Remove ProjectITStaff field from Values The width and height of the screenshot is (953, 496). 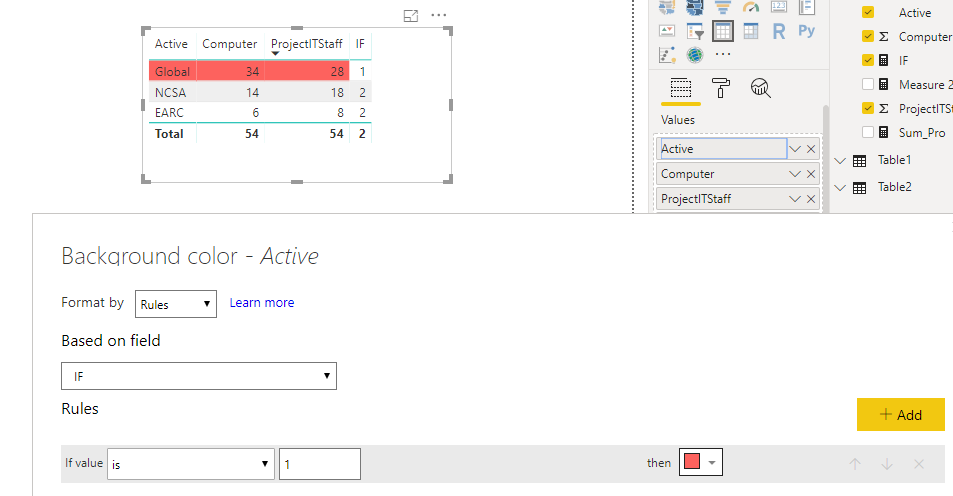[811, 199]
